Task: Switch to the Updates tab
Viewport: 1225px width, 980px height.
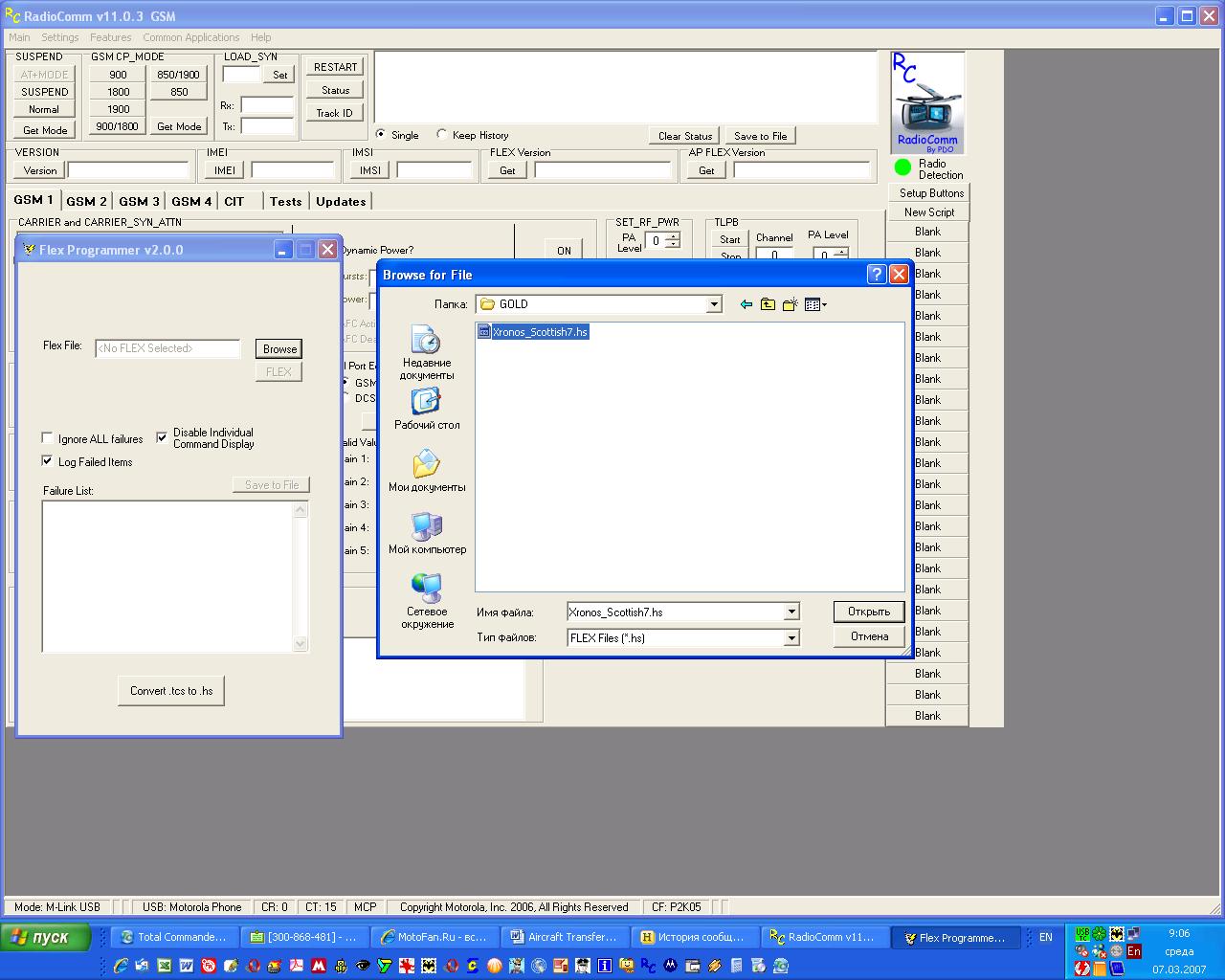Action: point(341,202)
